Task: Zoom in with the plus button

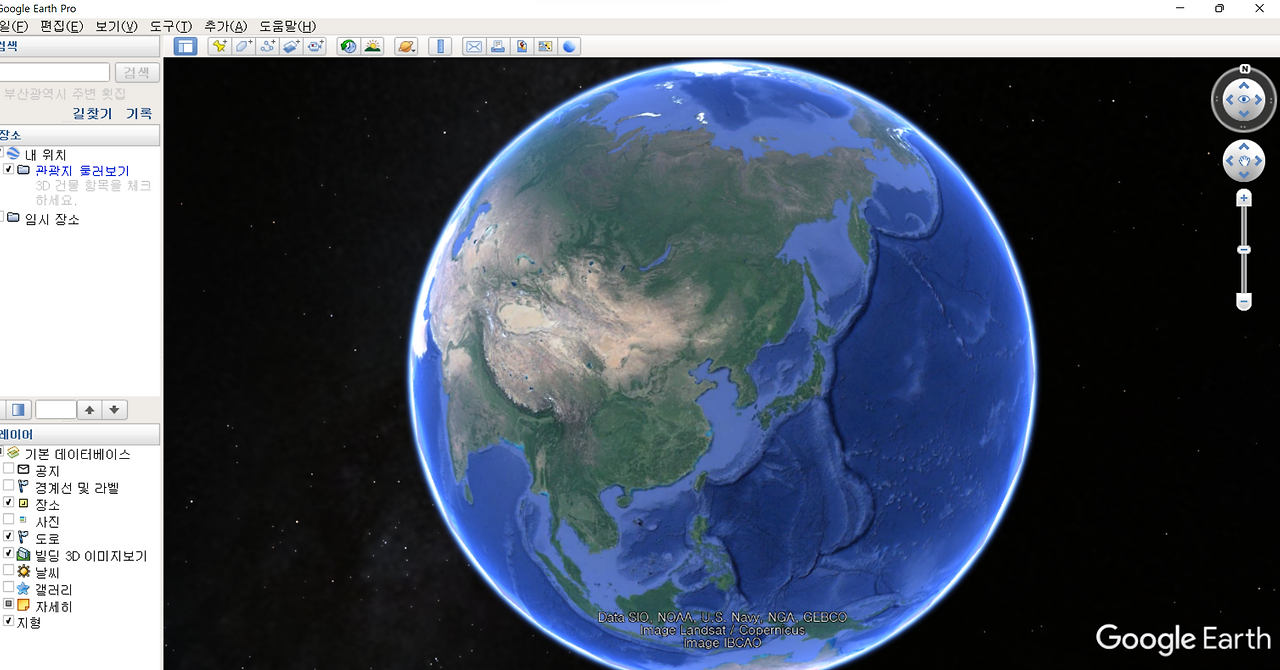Action: 1244,199
